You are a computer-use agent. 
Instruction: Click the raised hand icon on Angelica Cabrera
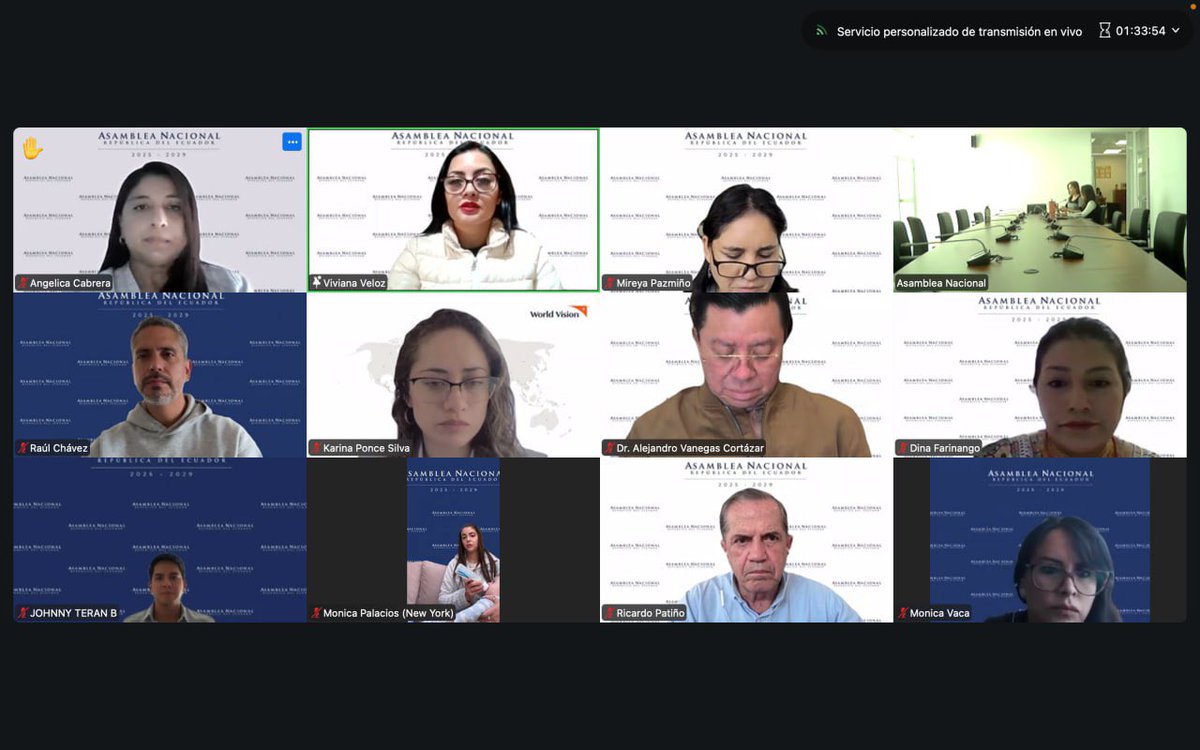(32, 148)
